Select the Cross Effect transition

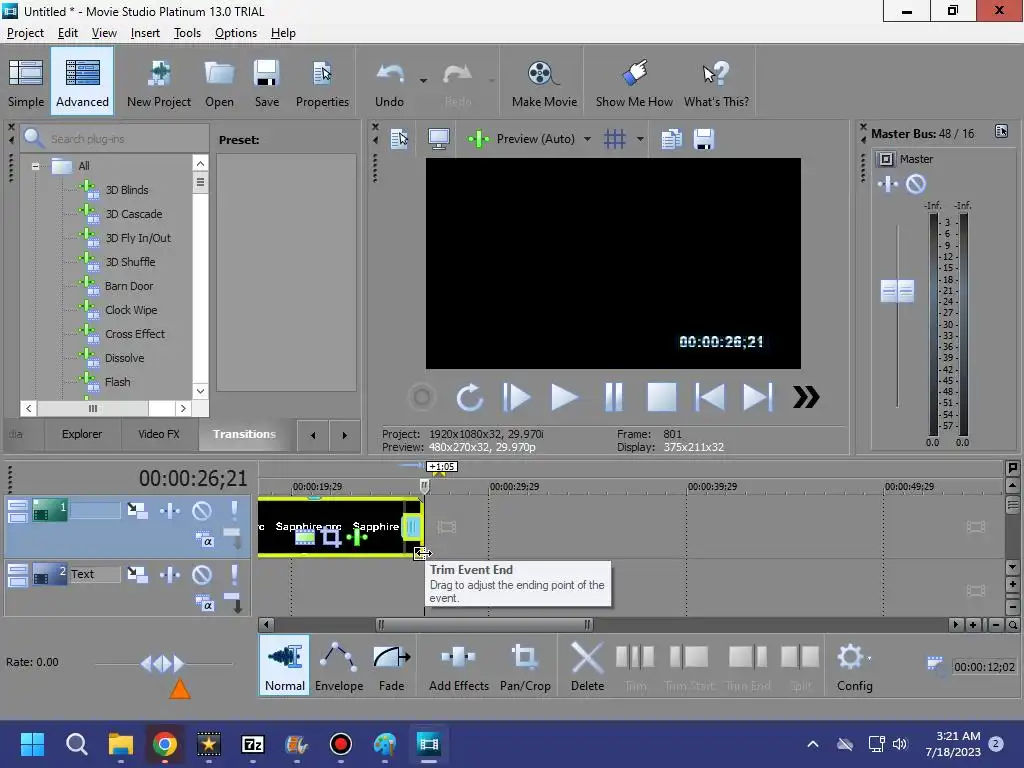(x=135, y=334)
